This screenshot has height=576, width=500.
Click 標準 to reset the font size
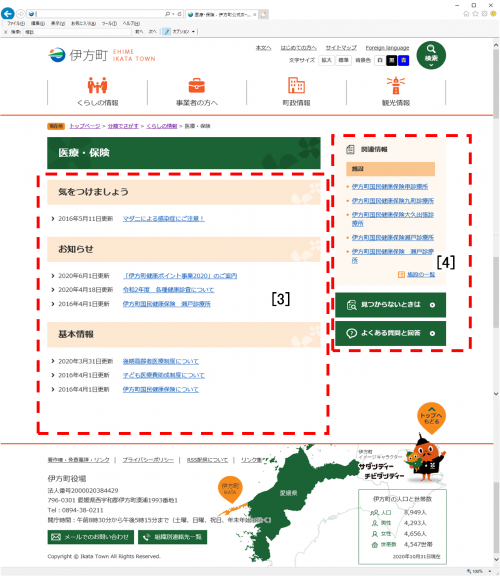coord(343,60)
